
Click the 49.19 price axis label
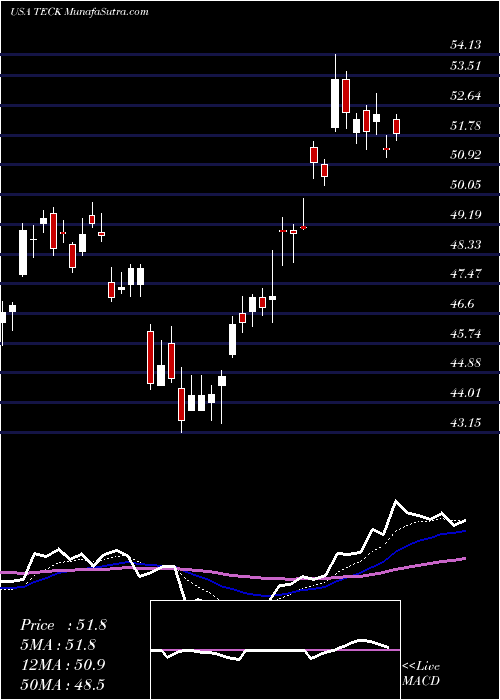point(466,215)
